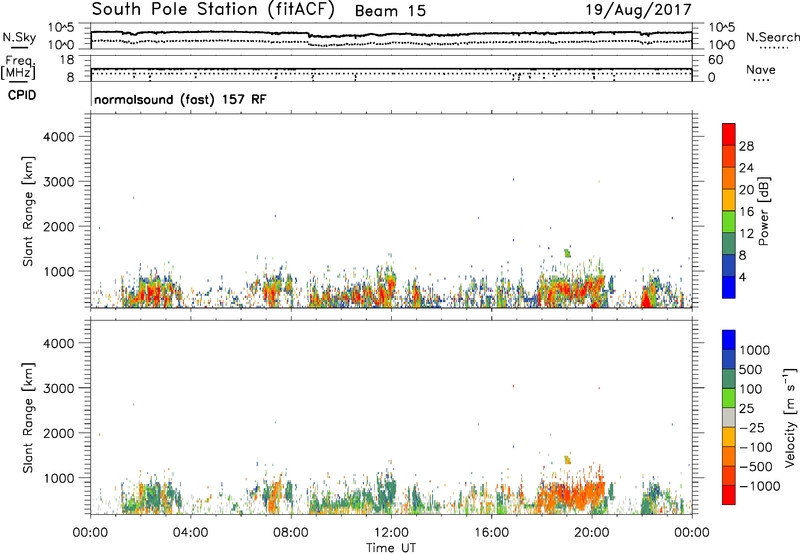Click the '4' power colorbar tick value
Image resolution: width=800 pixels, height=554 pixels.
(x=743, y=277)
